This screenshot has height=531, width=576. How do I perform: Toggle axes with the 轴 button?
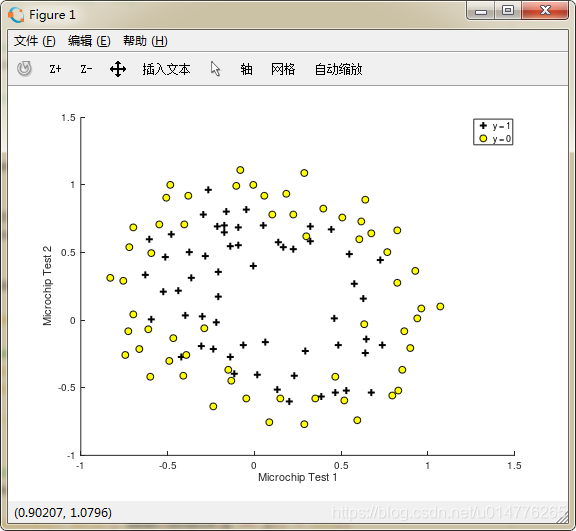coord(246,69)
